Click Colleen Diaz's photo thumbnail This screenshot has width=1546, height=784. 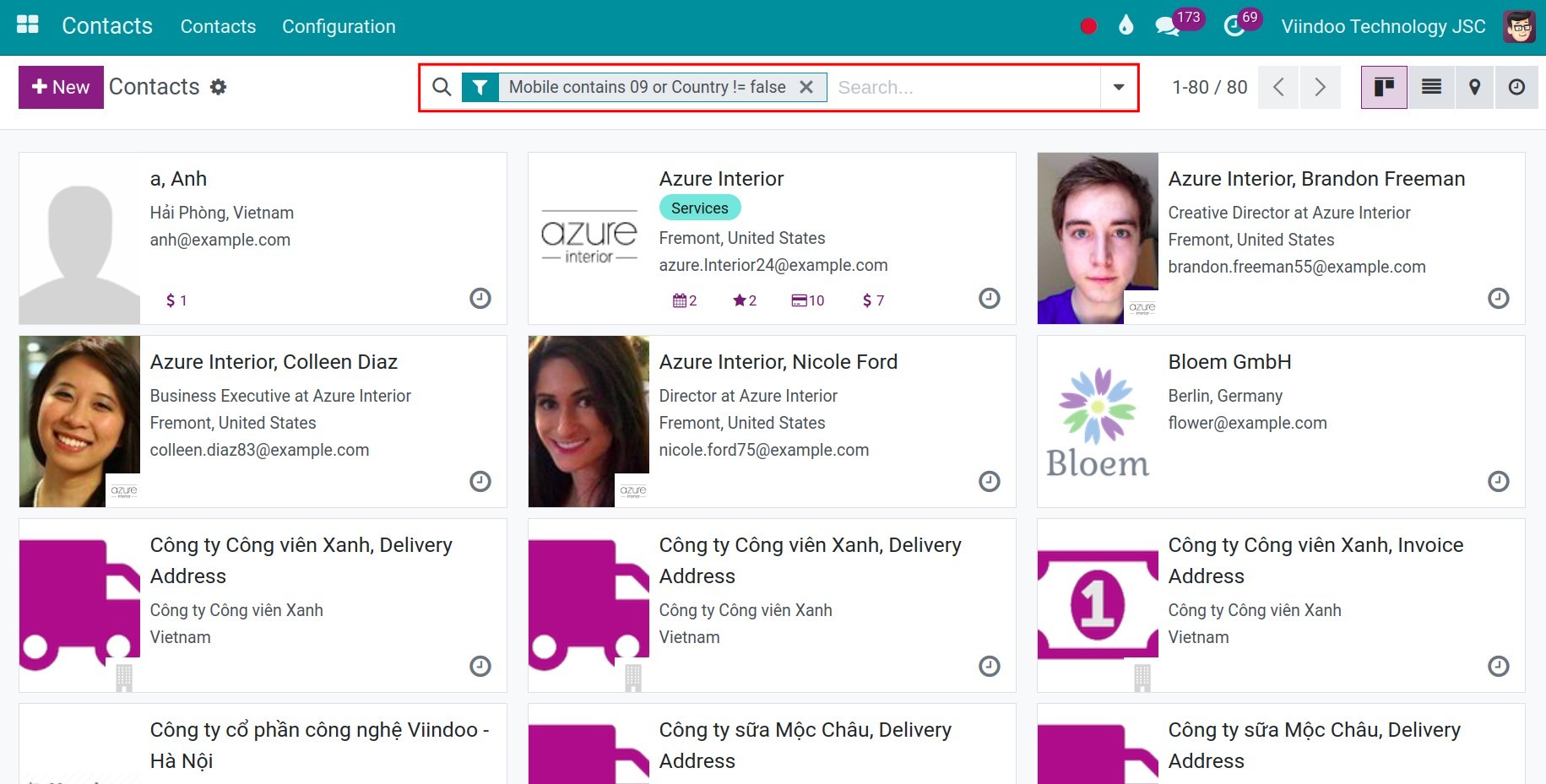pos(79,421)
